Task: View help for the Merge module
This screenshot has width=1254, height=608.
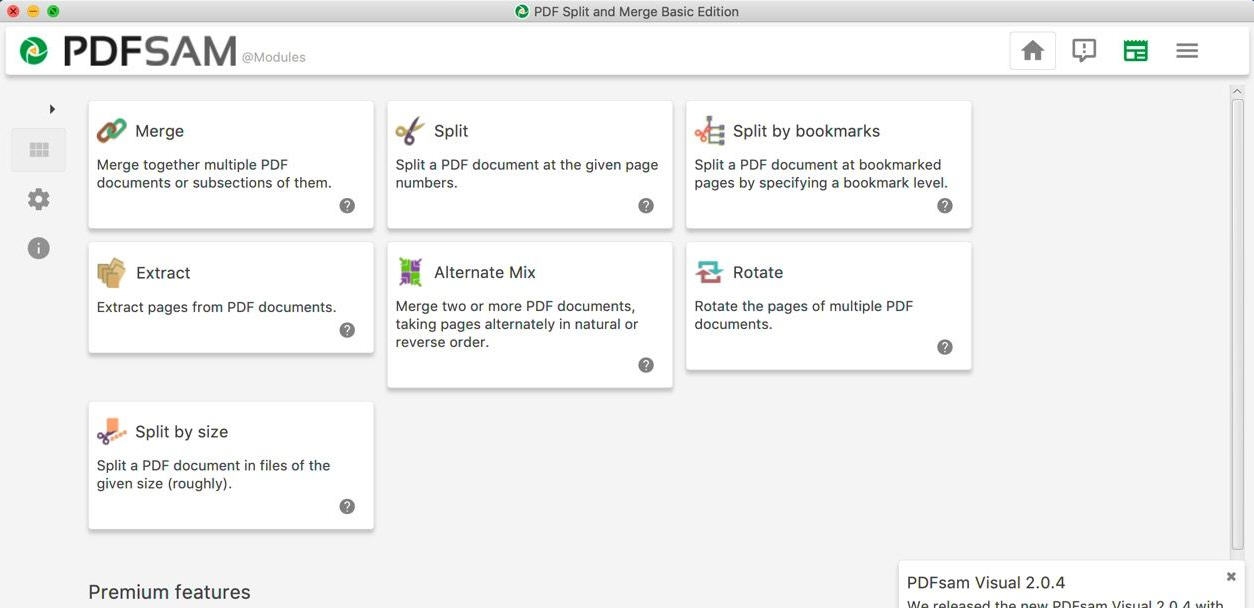Action: click(347, 205)
